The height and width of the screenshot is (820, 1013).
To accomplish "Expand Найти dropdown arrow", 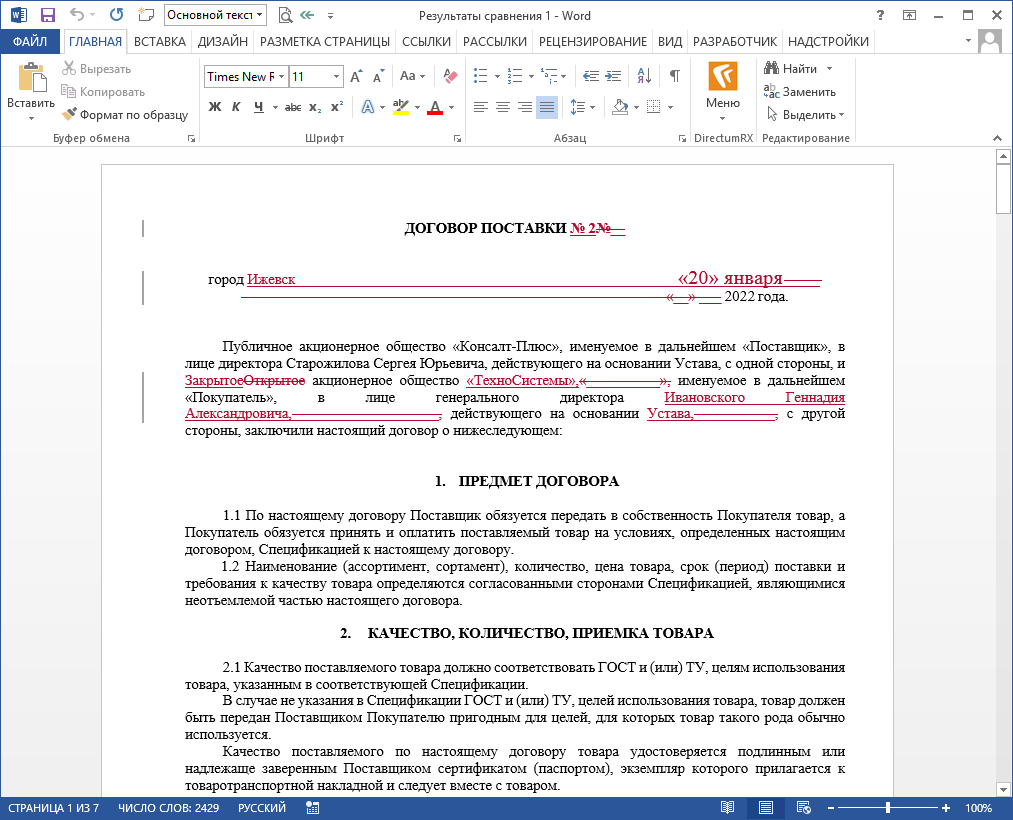I will pos(830,68).
